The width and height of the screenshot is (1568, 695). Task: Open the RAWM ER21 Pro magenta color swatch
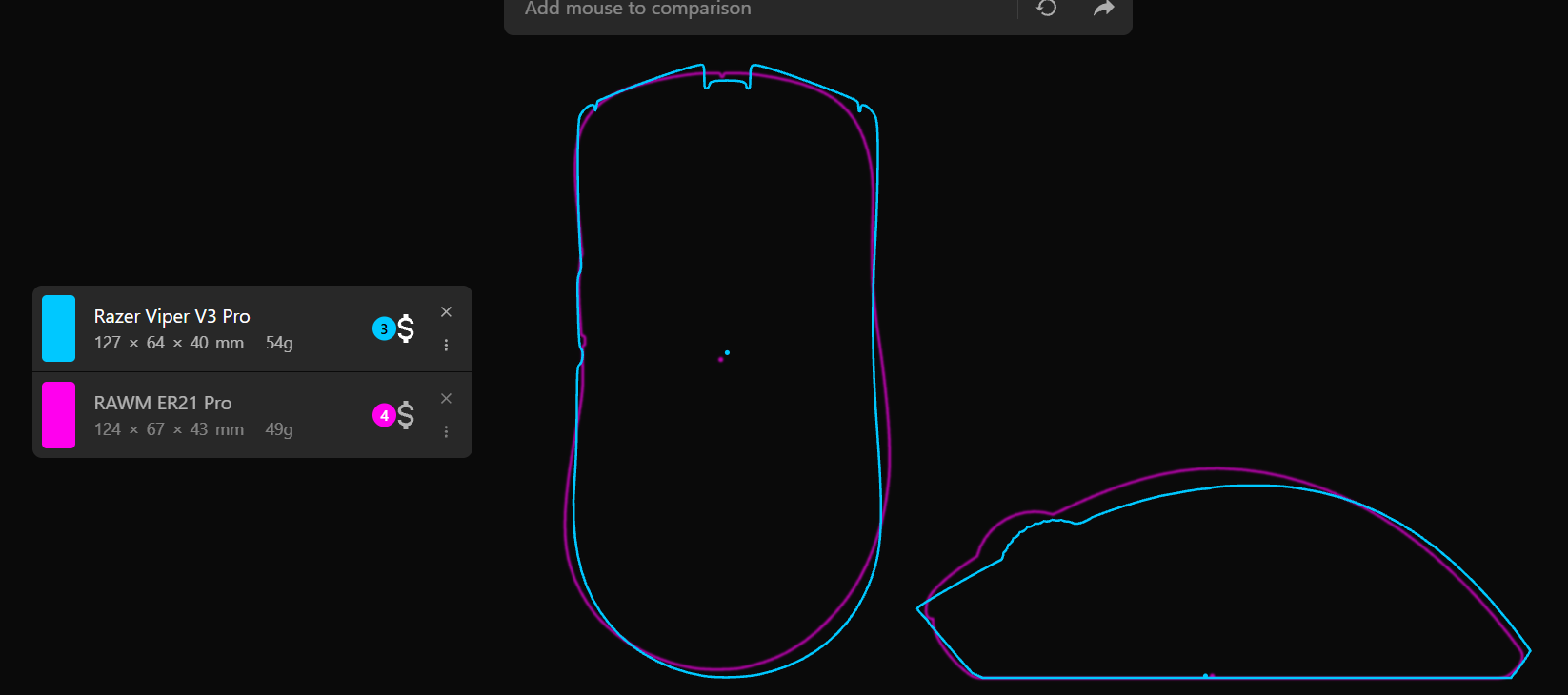pos(58,415)
